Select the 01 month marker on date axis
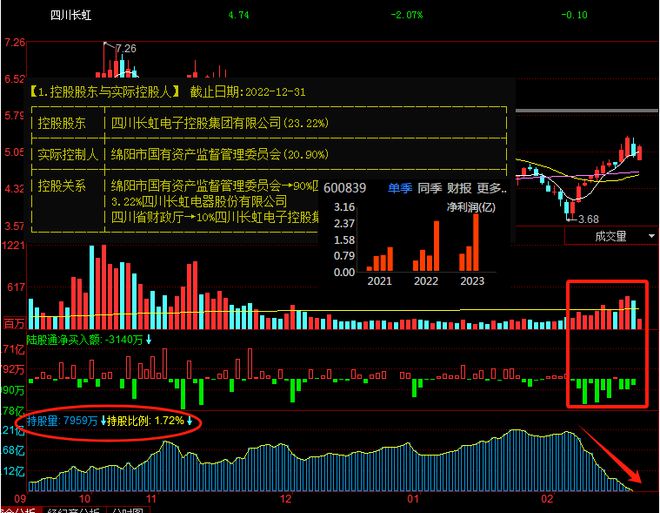Screen dimensions: 660x513 [413, 499]
